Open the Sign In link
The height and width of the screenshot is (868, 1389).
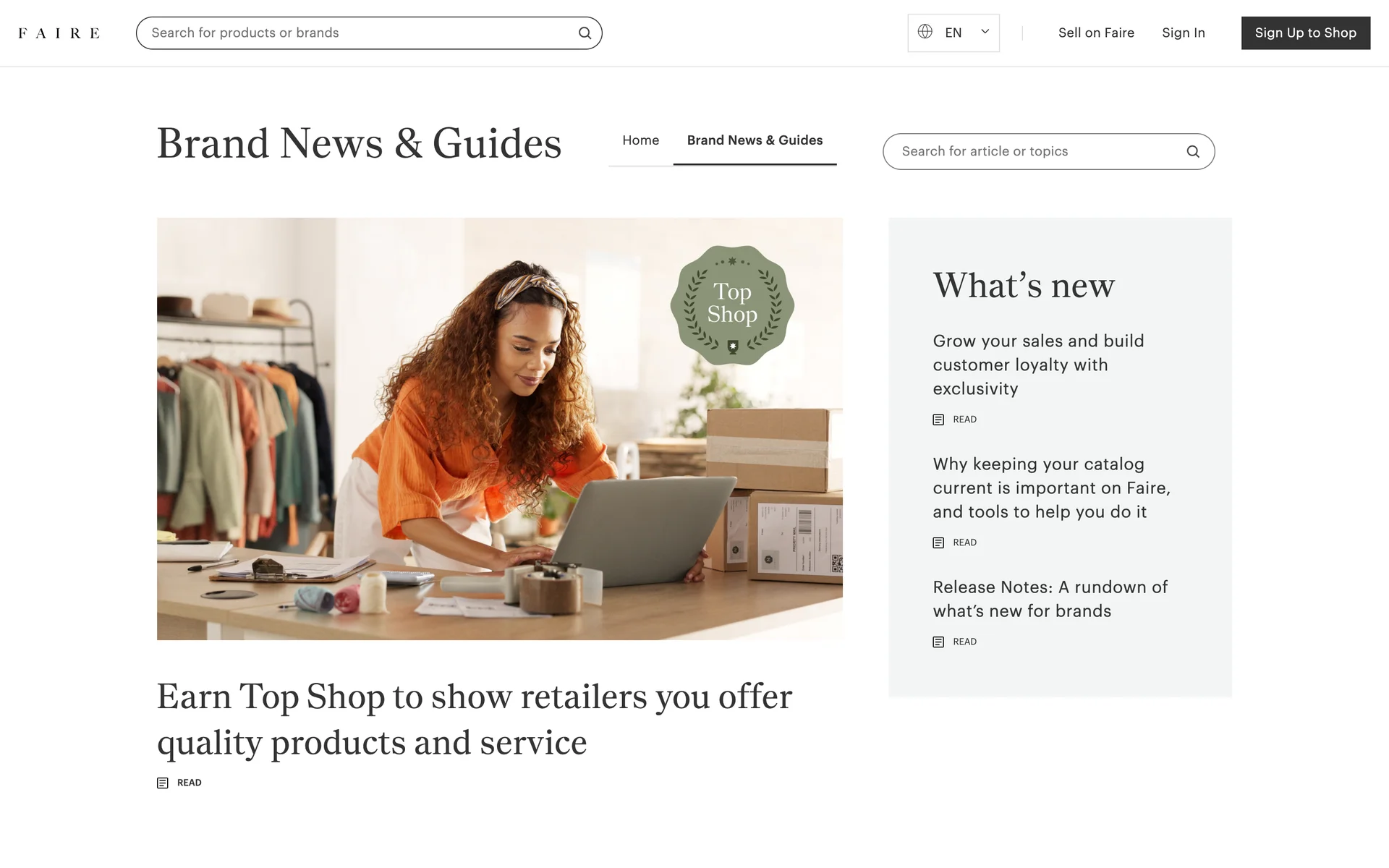click(1183, 33)
